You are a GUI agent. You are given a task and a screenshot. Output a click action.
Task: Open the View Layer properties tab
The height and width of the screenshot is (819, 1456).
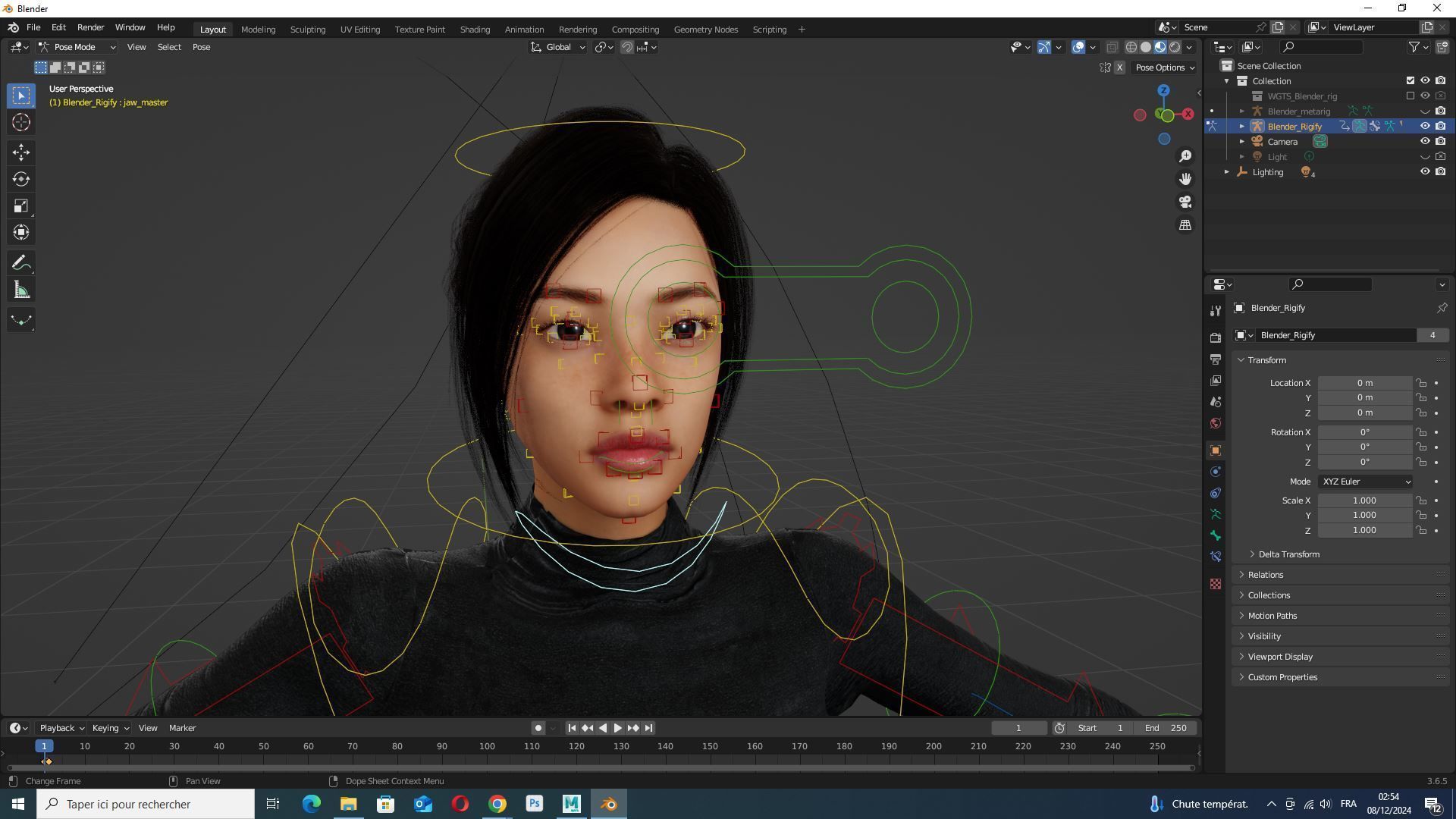pyautogui.click(x=1216, y=380)
